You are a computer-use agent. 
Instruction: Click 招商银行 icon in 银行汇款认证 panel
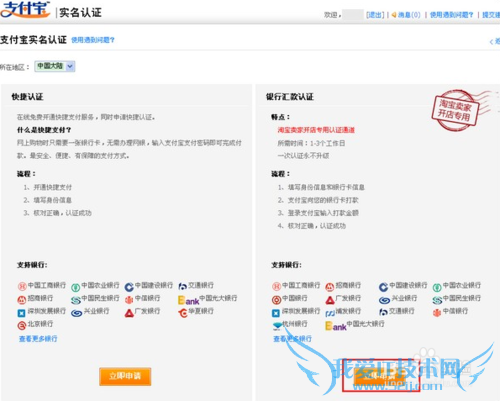330,286
